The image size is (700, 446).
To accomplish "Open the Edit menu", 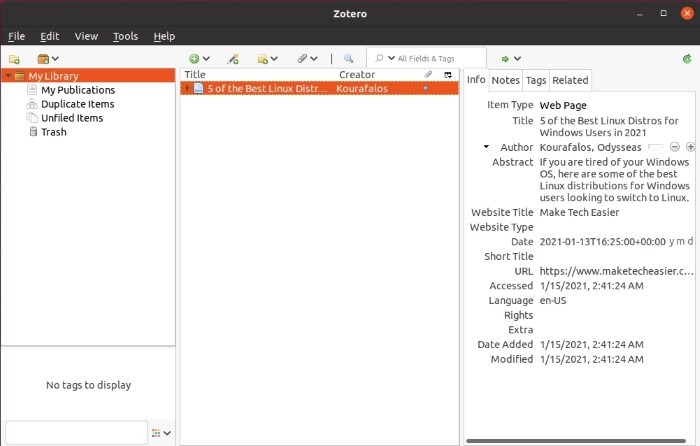I will coord(50,36).
